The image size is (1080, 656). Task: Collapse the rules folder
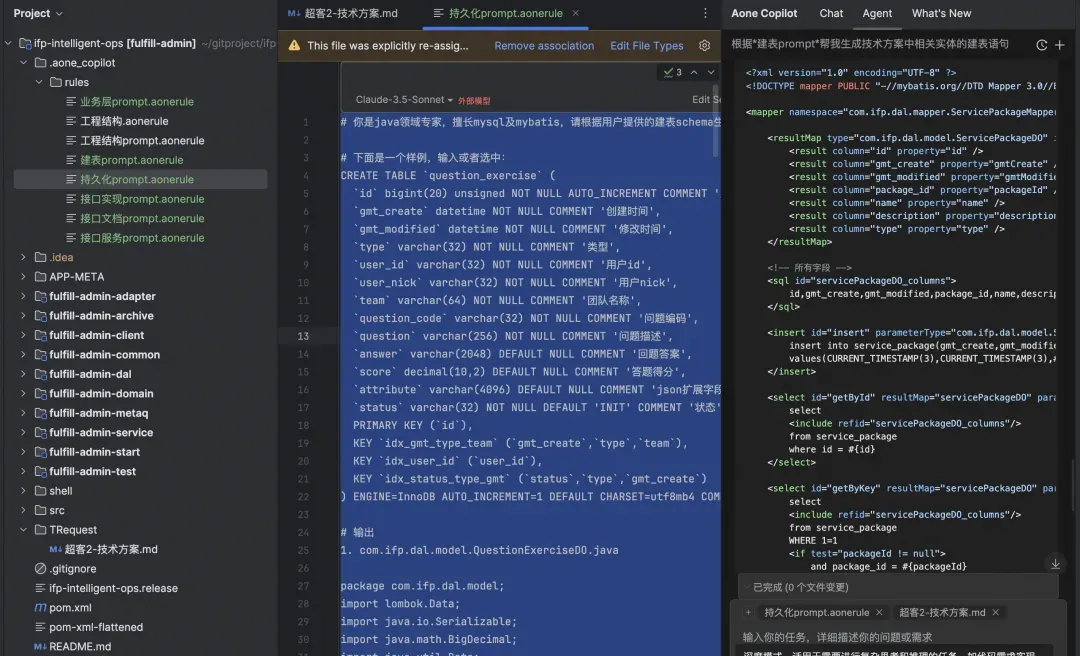[39, 82]
